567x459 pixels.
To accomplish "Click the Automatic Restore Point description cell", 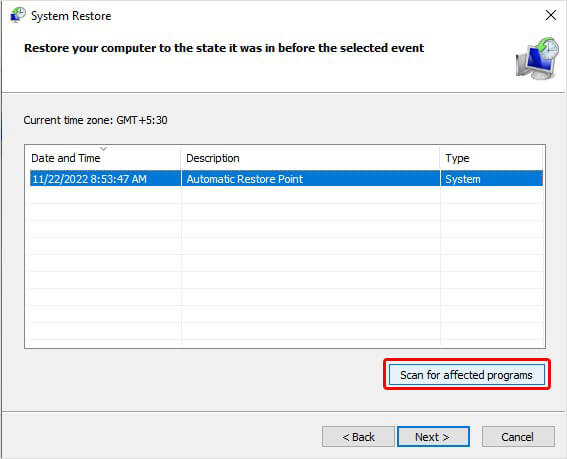I will [244, 179].
